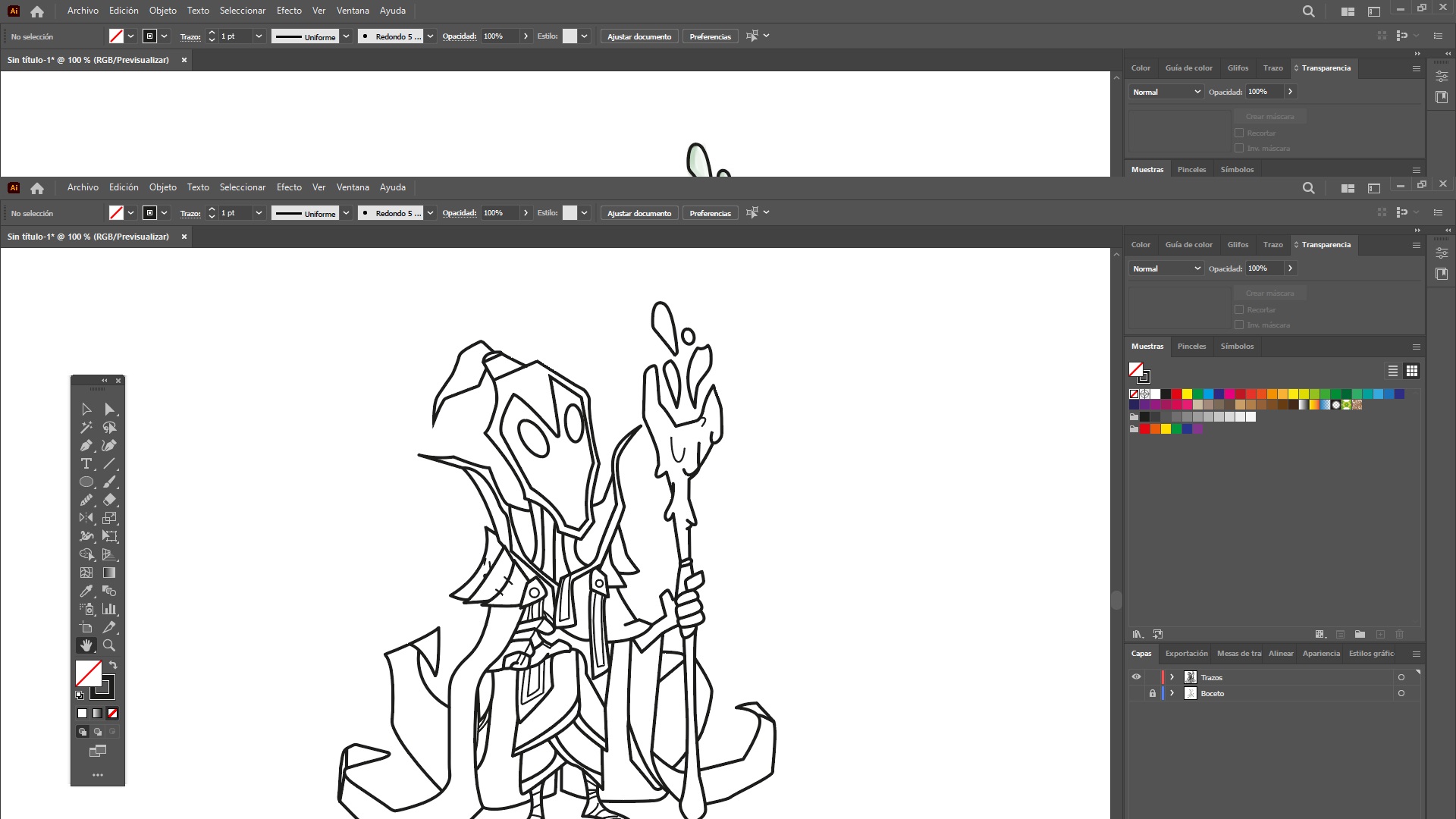The width and height of the screenshot is (1456, 819).
Task: Select the Gradient tool in toolbox
Action: tap(109, 573)
